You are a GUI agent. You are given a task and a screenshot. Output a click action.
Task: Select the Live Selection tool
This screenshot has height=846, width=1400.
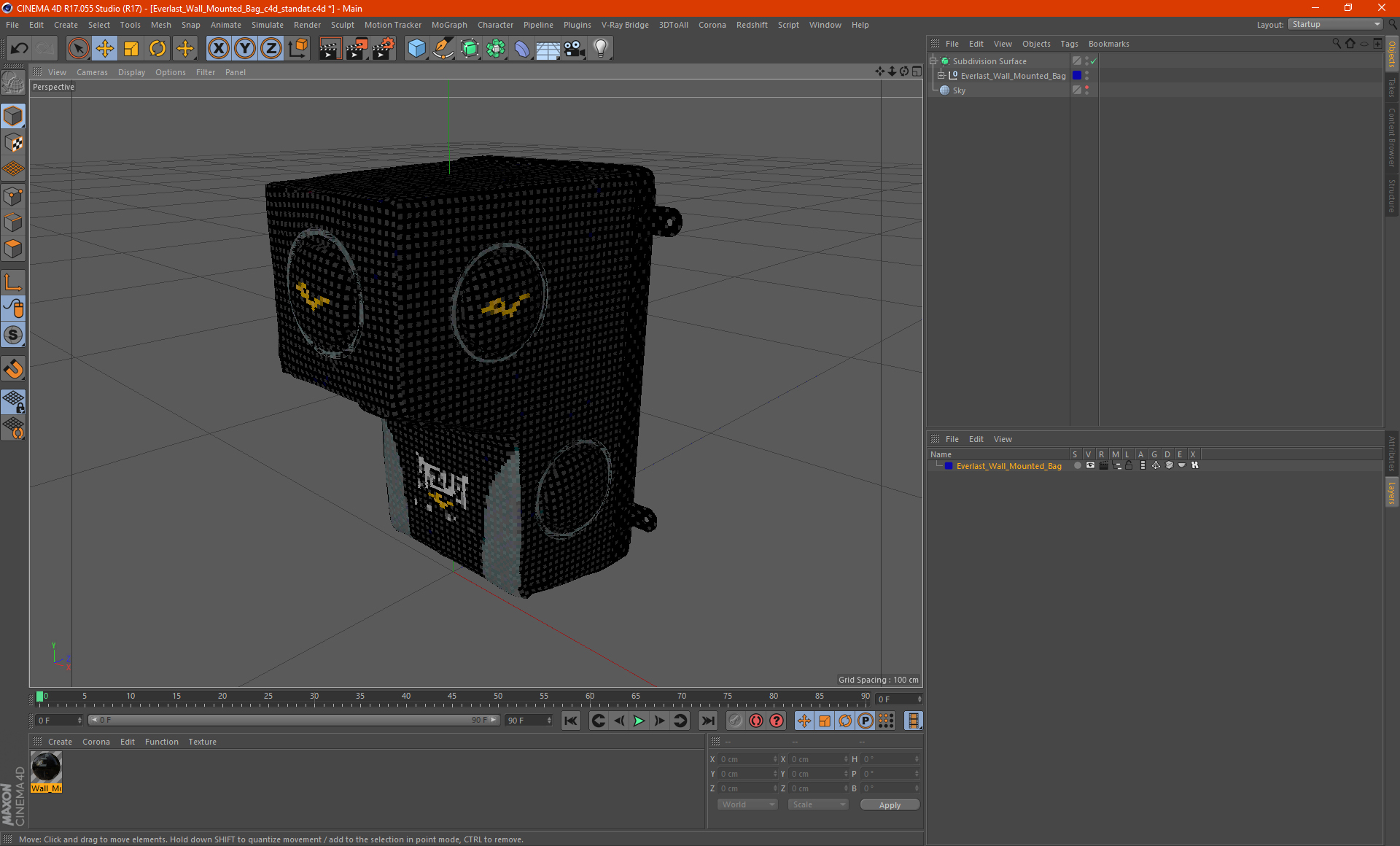(78, 49)
